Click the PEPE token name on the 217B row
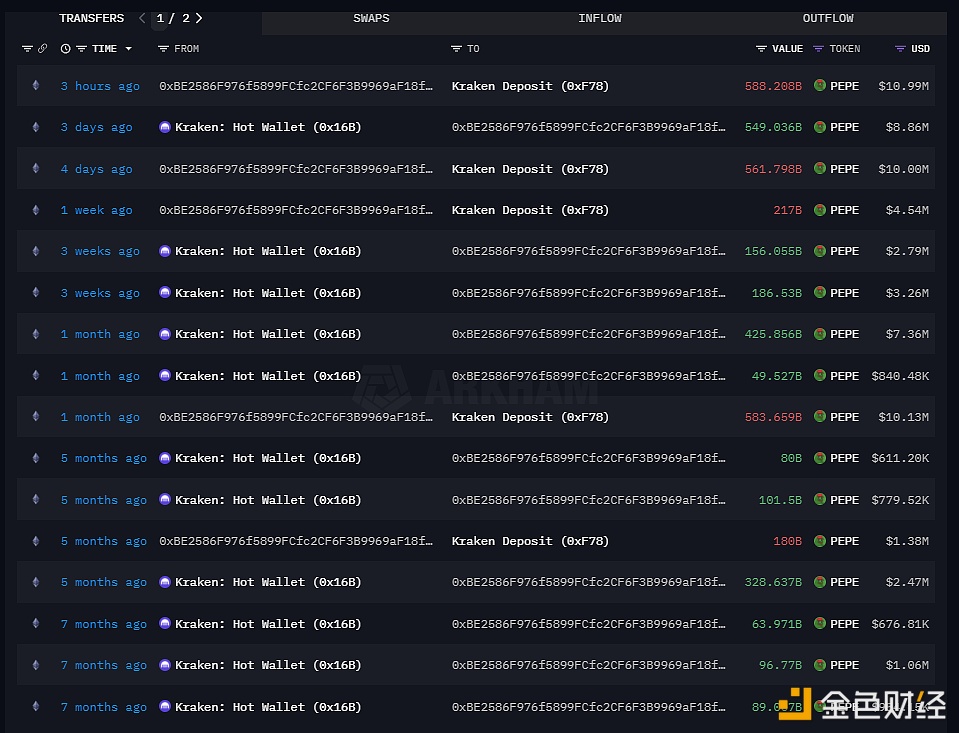Viewport: 959px width, 733px height. point(845,210)
